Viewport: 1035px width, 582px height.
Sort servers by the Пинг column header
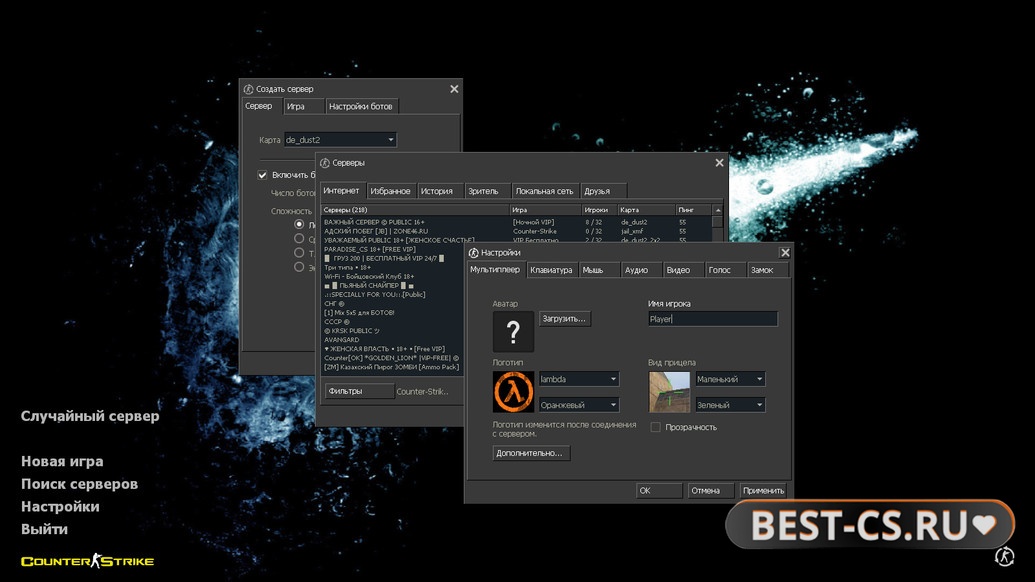(x=694, y=210)
